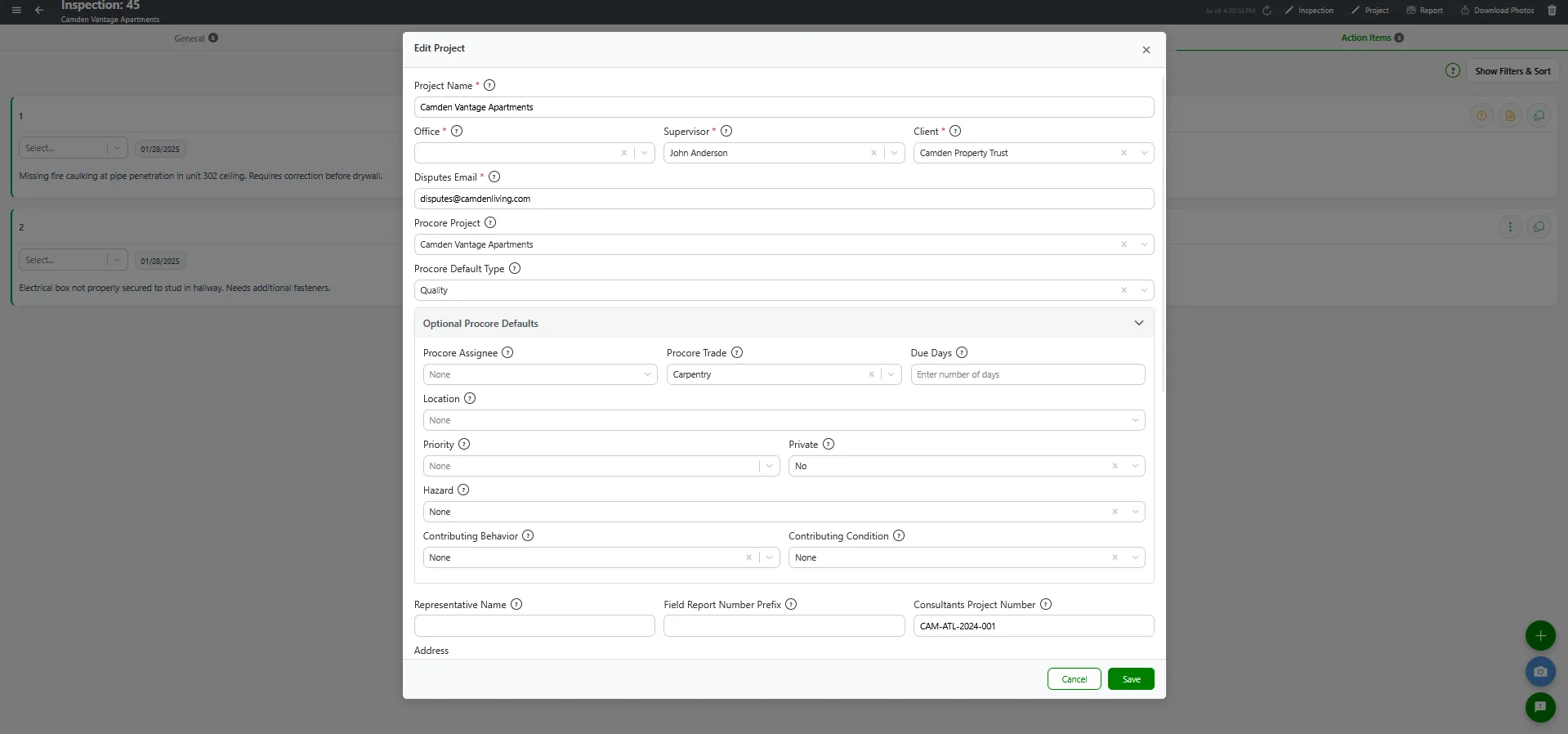Open the Supervisor dropdown arrow

895,153
